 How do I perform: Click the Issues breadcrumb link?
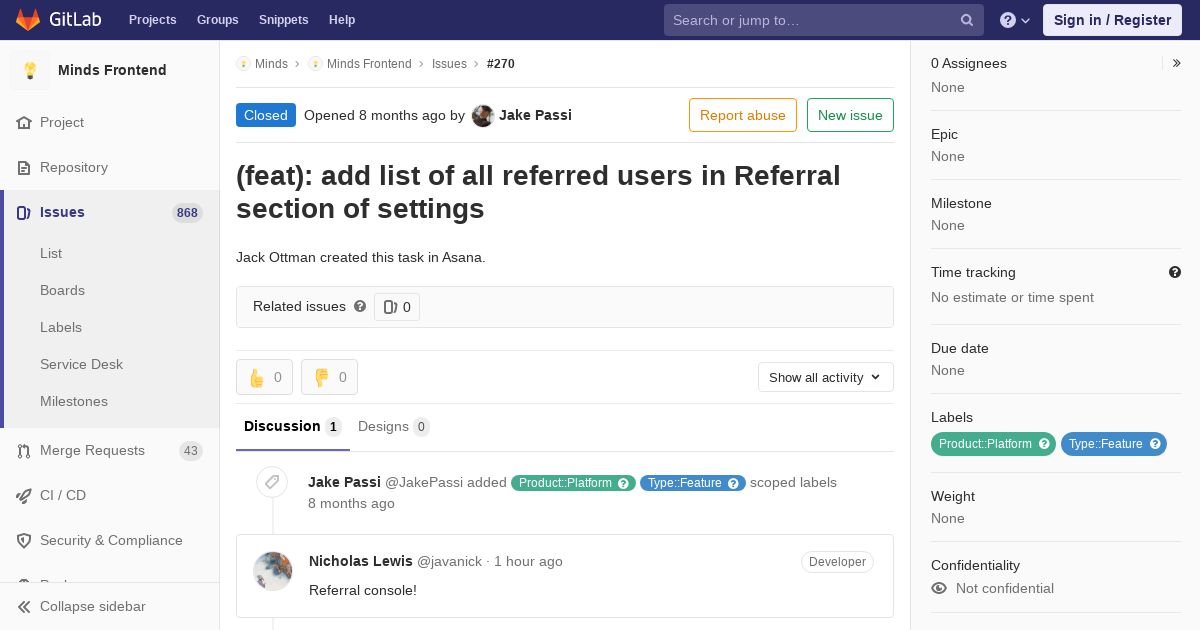coord(449,63)
